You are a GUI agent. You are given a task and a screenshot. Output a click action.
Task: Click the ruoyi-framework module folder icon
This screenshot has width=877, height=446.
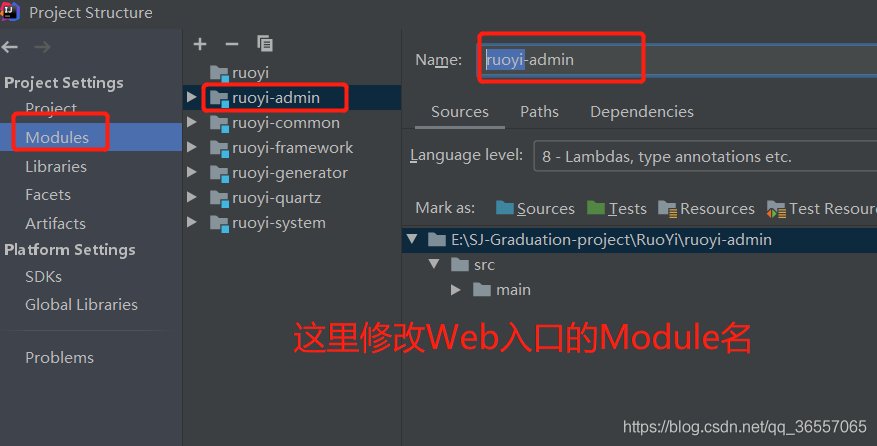(x=219, y=148)
